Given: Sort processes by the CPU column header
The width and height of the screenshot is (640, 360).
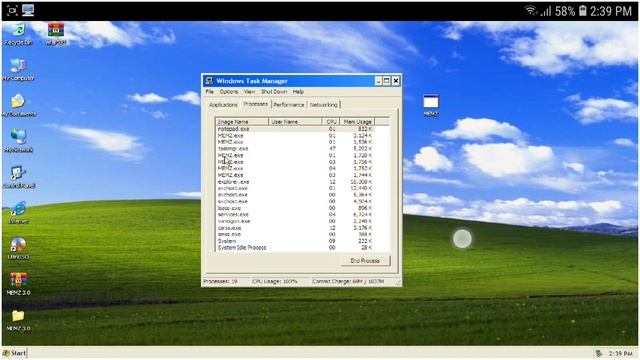Looking at the screenshot, I should tap(331, 122).
